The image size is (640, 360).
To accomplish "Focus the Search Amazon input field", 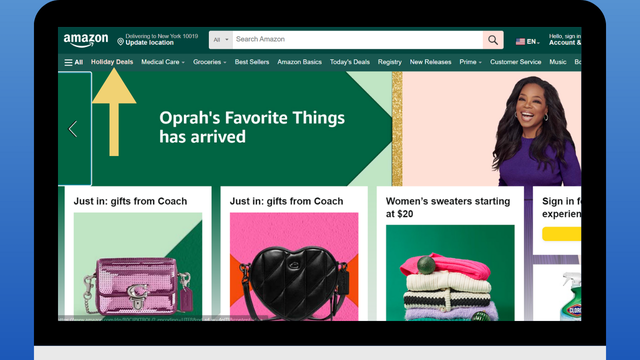I will click(358, 40).
